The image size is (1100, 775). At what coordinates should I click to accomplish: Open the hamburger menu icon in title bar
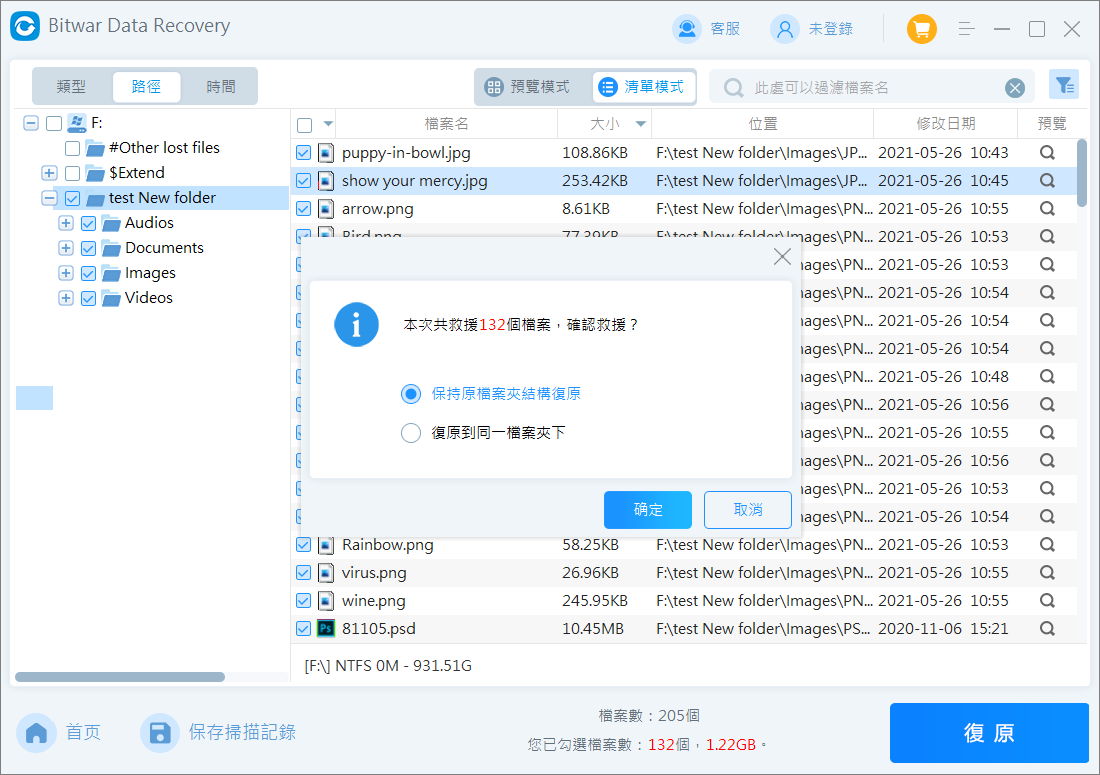(x=966, y=29)
